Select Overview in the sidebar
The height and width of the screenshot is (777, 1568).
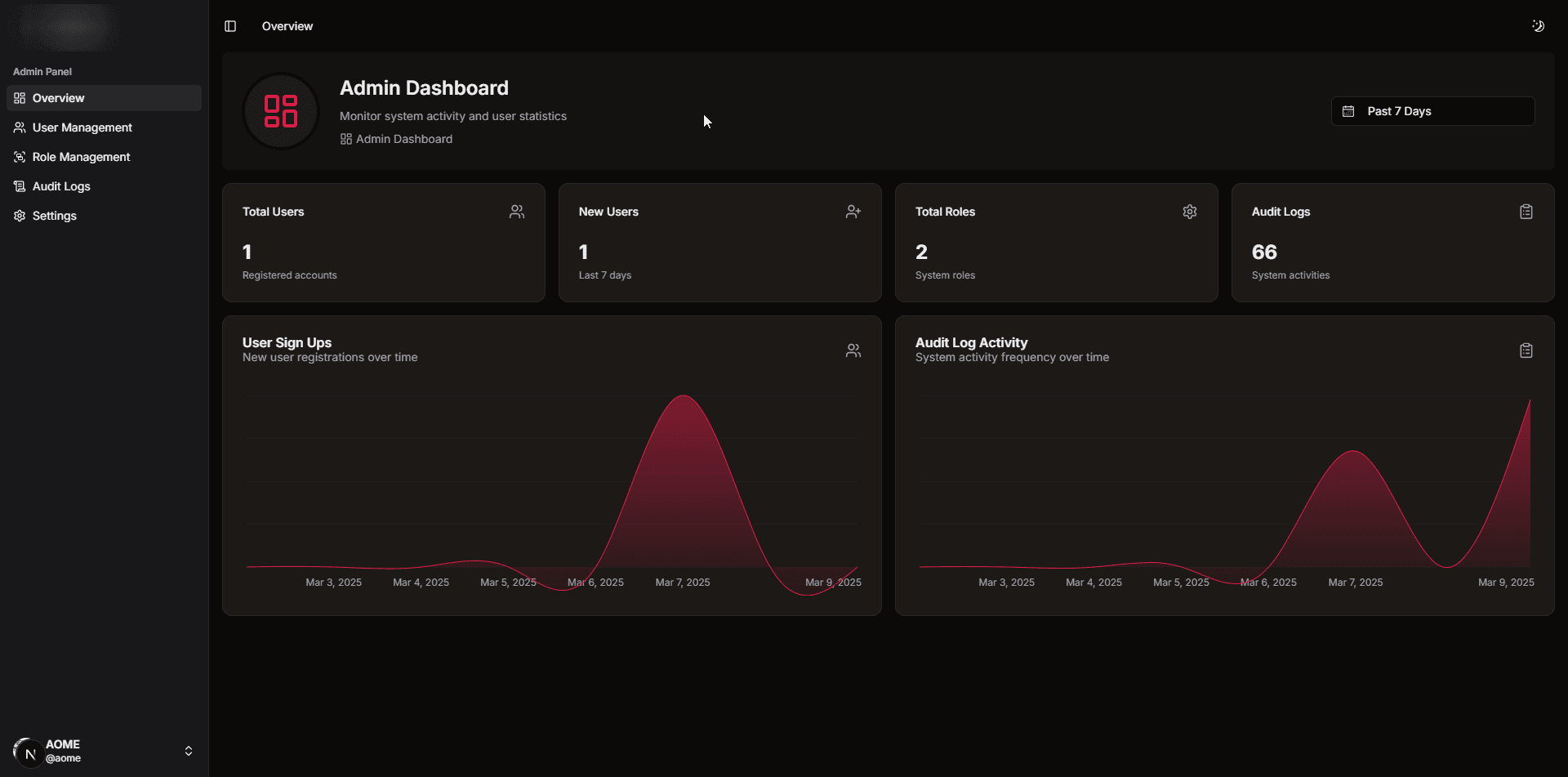pos(58,98)
